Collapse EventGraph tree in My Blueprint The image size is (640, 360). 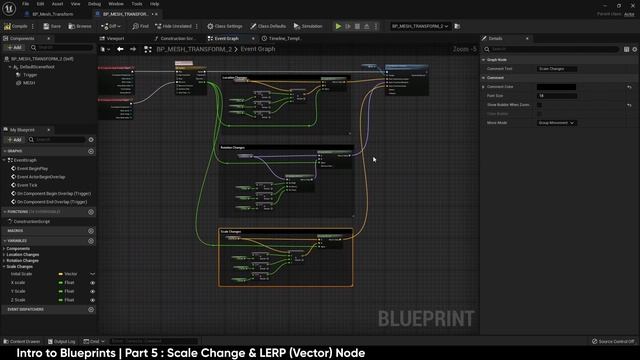tap(4, 160)
